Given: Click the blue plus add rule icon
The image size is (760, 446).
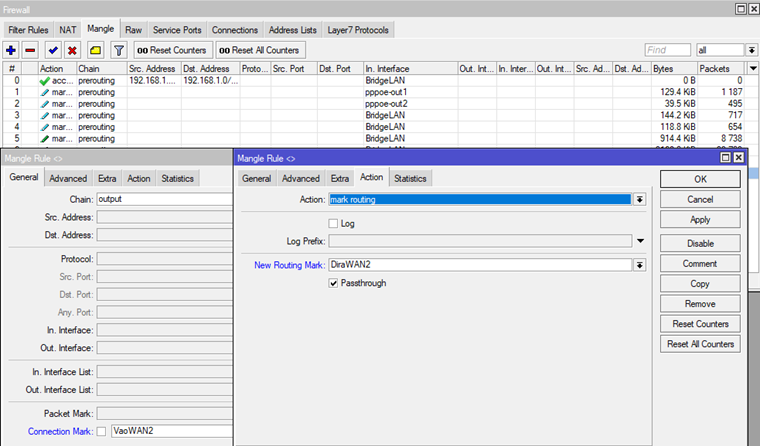Looking at the screenshot, I should click(x=11, y=50).
